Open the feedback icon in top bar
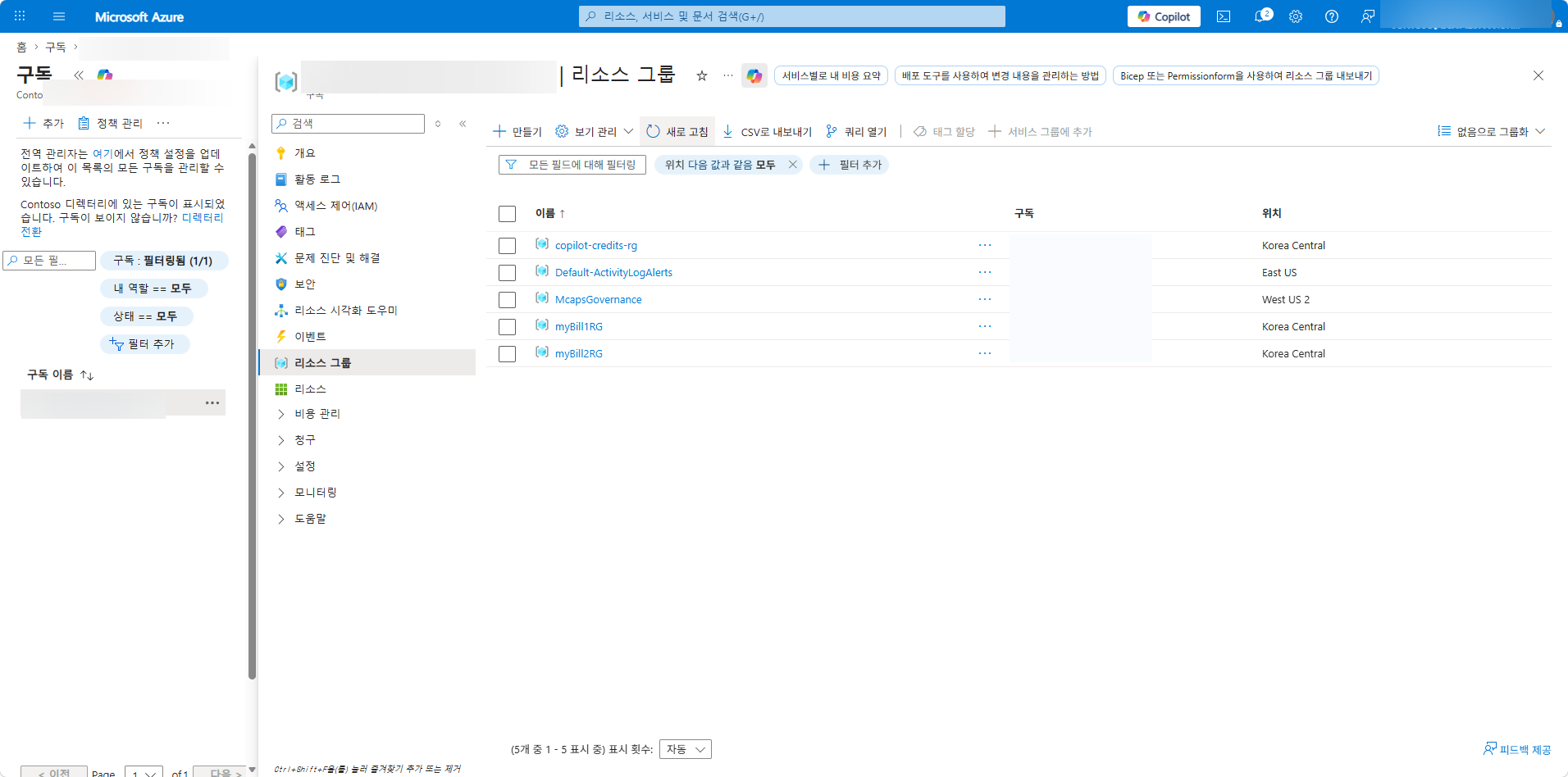 click(1367, 16)
